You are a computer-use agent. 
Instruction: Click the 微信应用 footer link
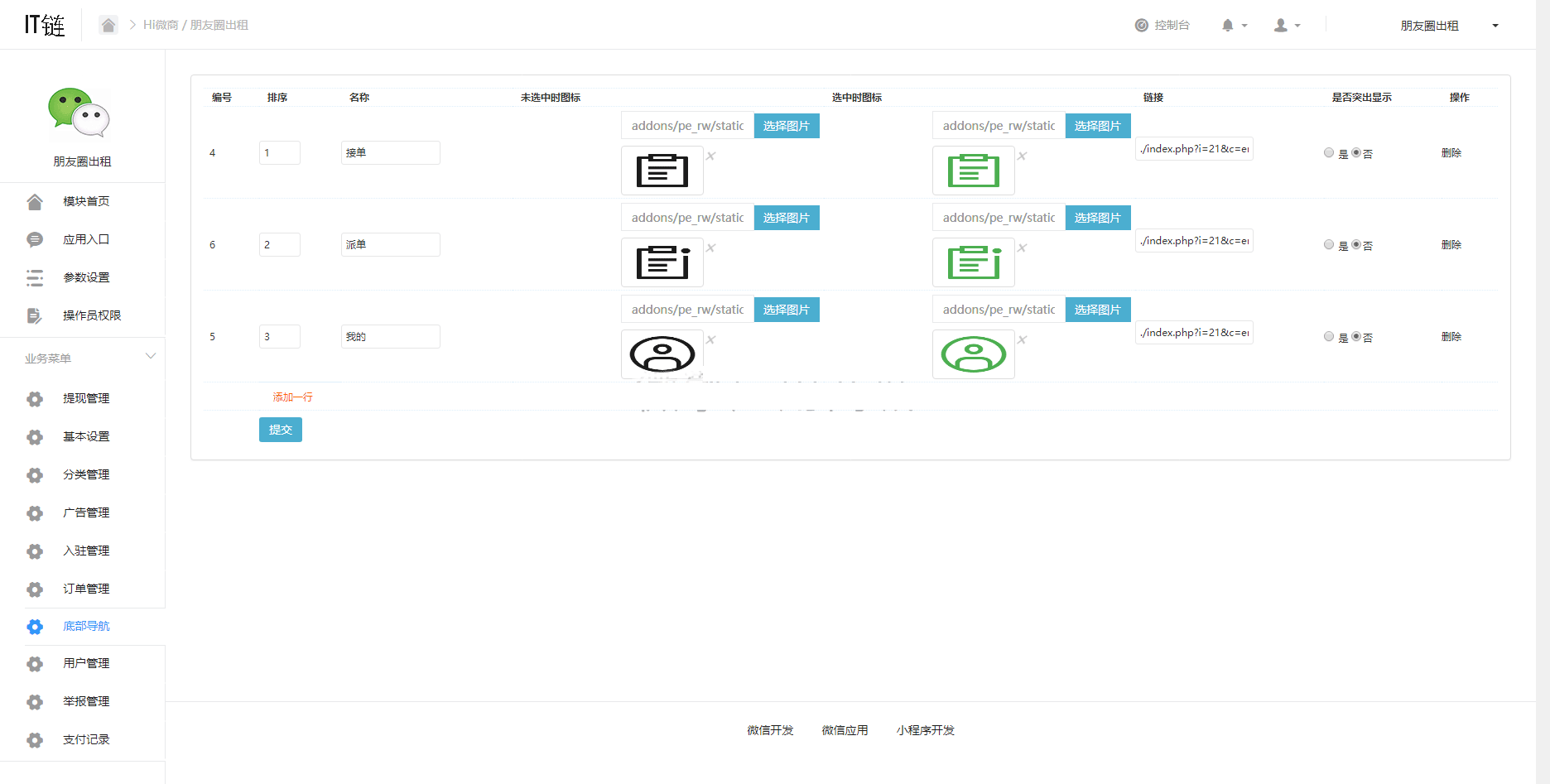[845, 730]
